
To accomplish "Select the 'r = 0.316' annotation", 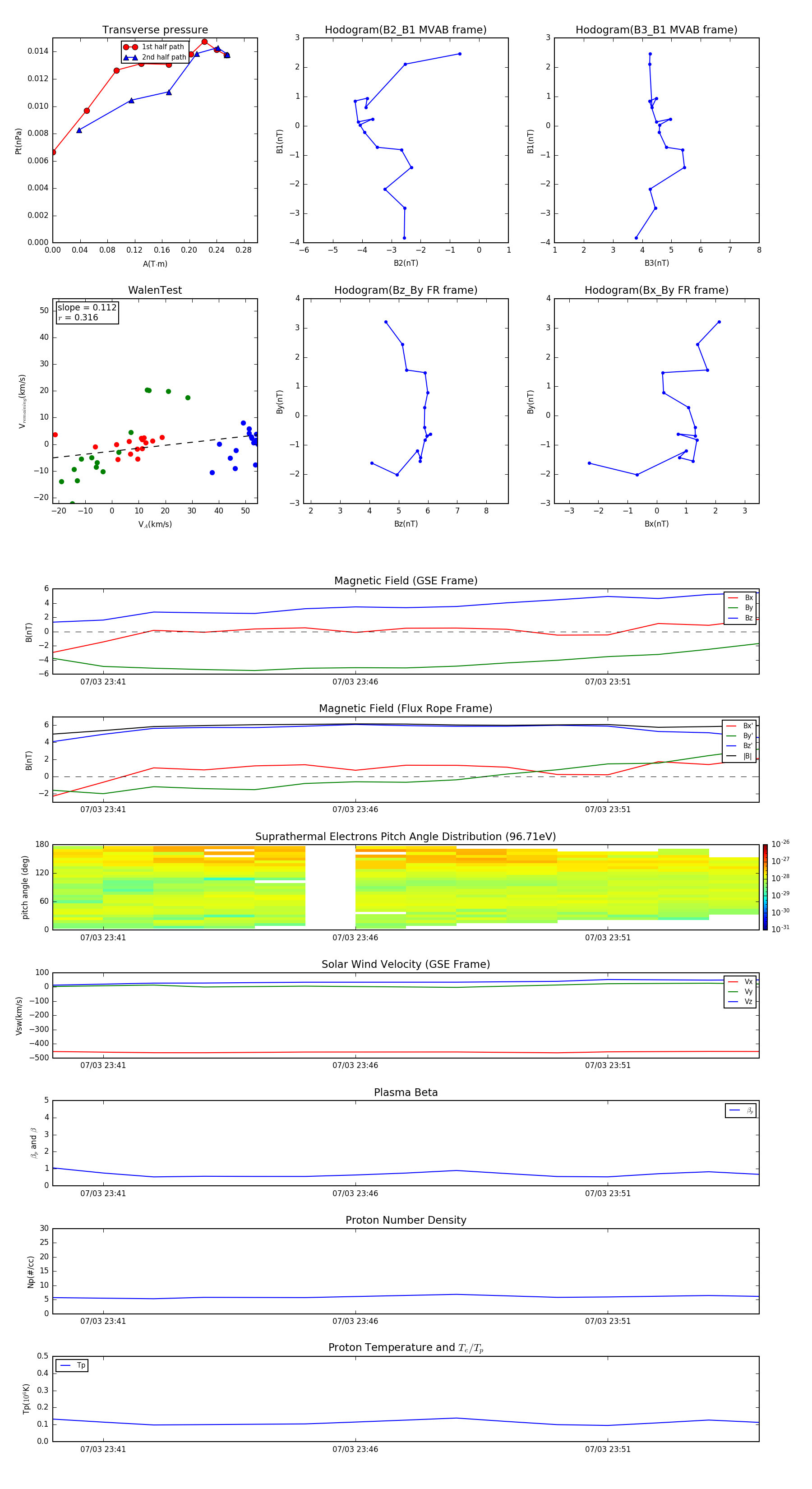I will click(78, 317).
